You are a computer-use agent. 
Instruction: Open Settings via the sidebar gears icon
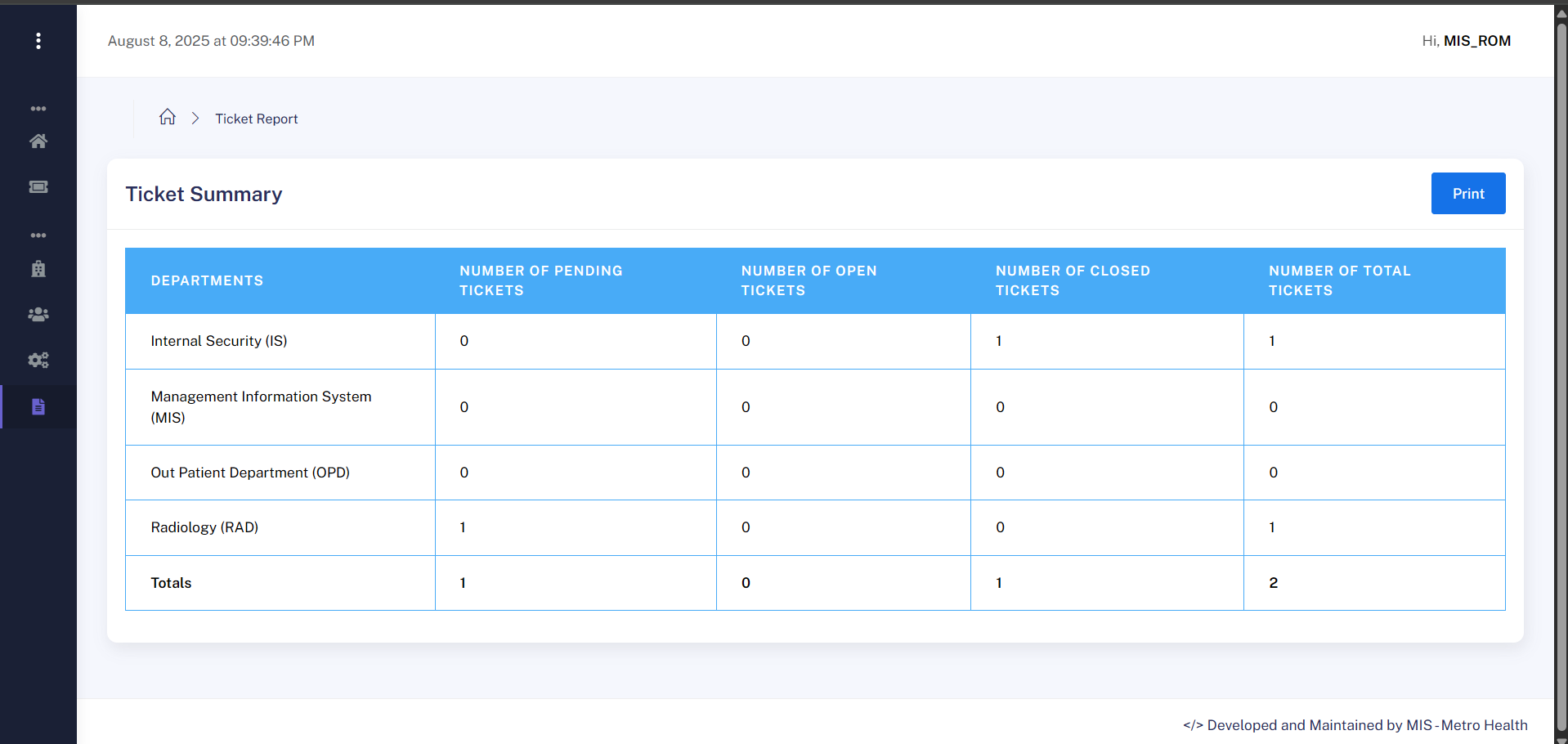coord(38,361)
